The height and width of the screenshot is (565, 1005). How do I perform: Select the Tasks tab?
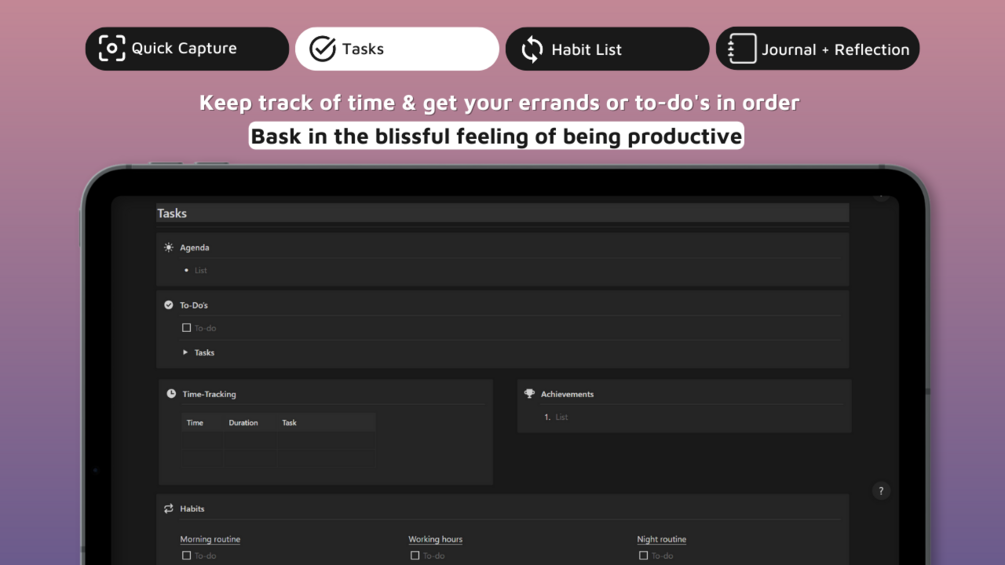pyautogui.click(x=397, y=49)
